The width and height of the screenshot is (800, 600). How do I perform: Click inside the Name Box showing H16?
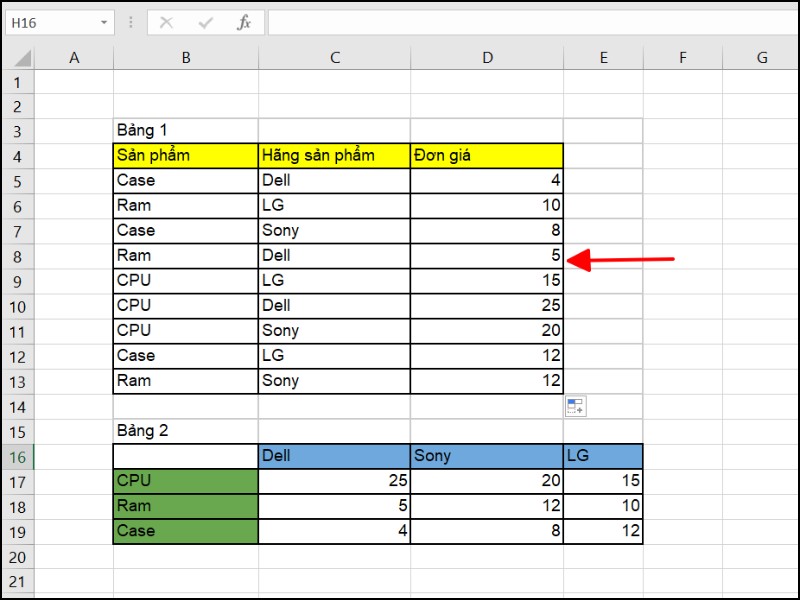click(x=48, y=22)
